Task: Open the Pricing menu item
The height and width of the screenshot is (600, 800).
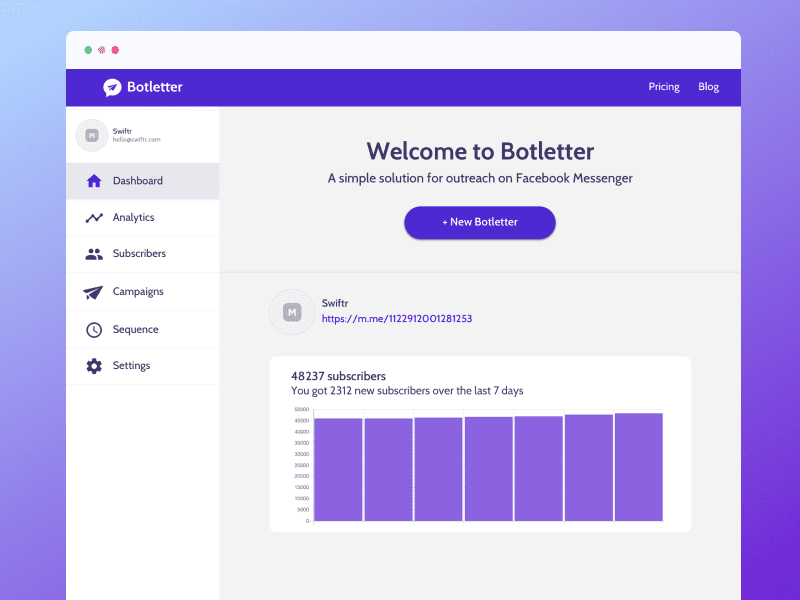Action: click(x=664, y=87)
